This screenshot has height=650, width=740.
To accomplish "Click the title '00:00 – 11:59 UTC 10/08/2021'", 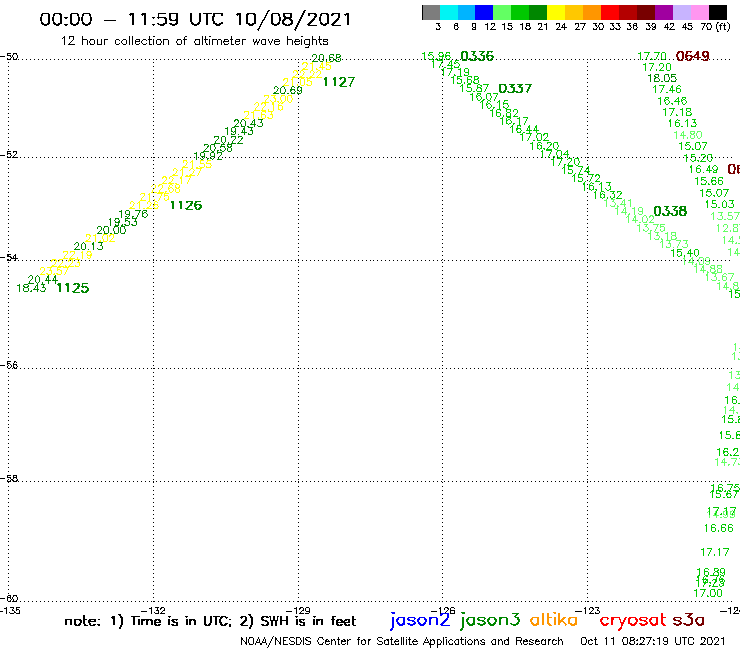I will pos(195,19).
